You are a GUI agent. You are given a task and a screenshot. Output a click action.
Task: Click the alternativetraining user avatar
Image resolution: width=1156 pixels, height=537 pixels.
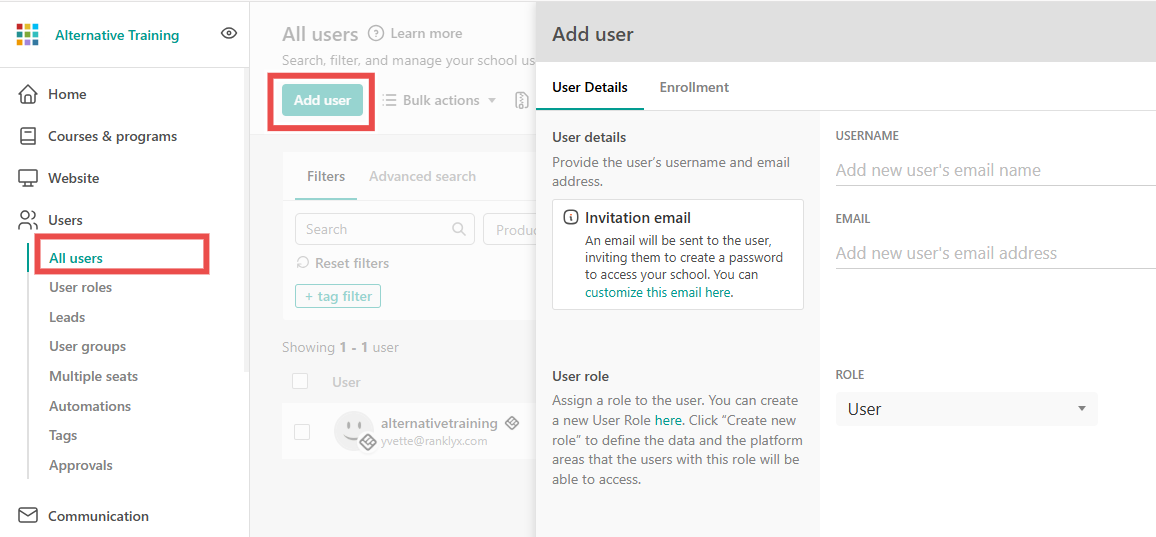click(x=354, y=431)
